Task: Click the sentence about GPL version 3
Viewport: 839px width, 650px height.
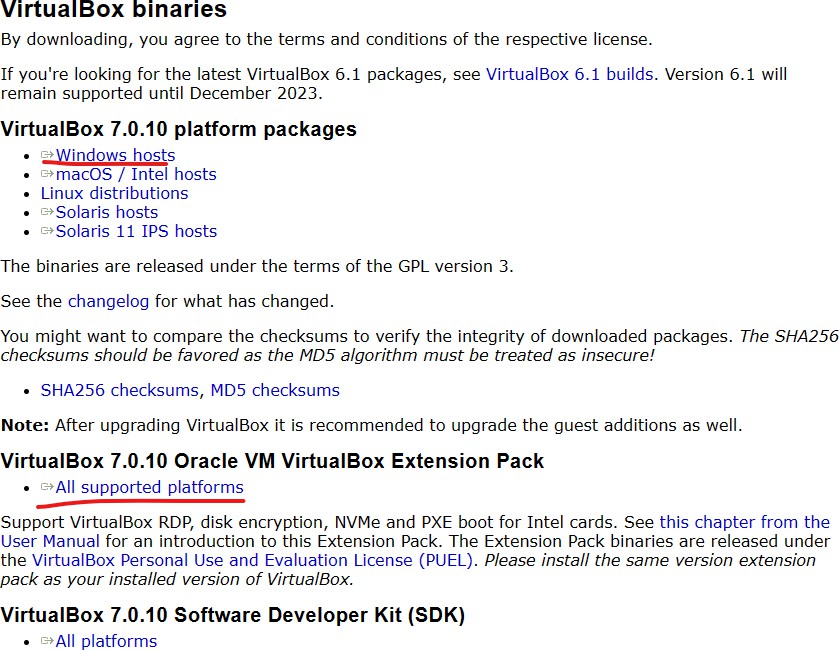Action: pos(257,266)
